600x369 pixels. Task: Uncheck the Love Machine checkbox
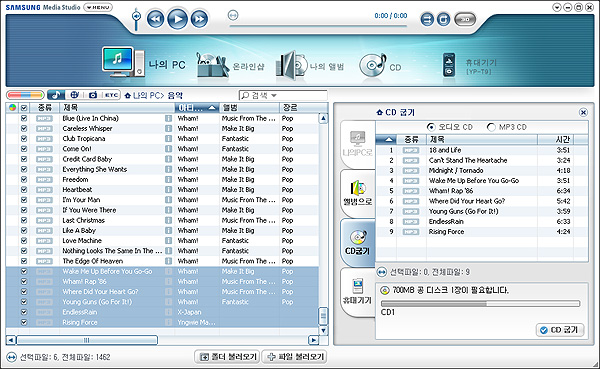tap(24, 241)
